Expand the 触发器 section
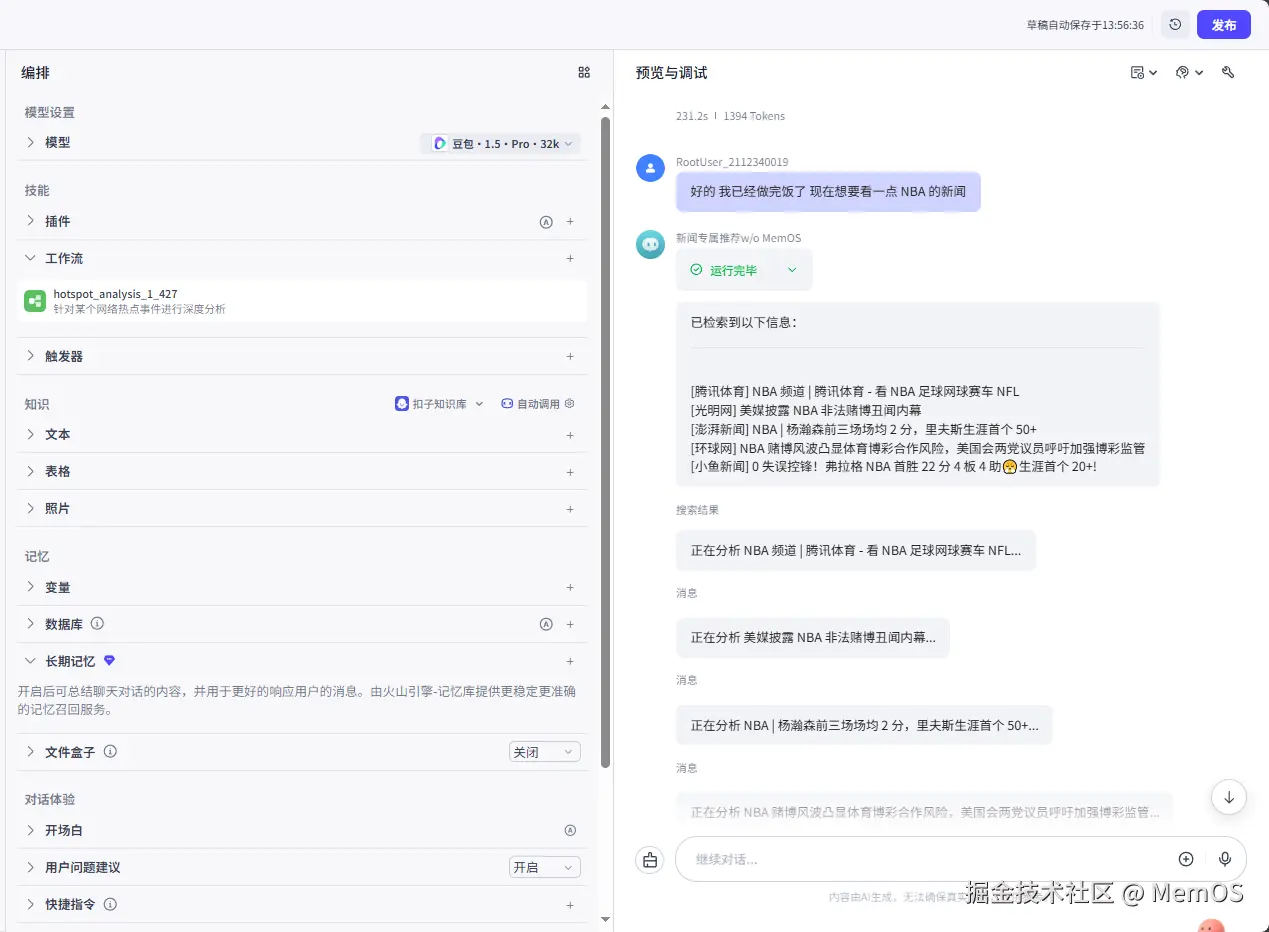Image resolution: width=1269 pixels, height=932 pixels. click(31, 356)
